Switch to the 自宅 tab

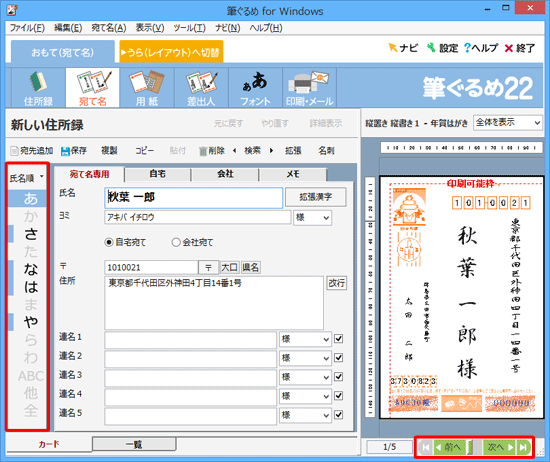click(157, 174)
